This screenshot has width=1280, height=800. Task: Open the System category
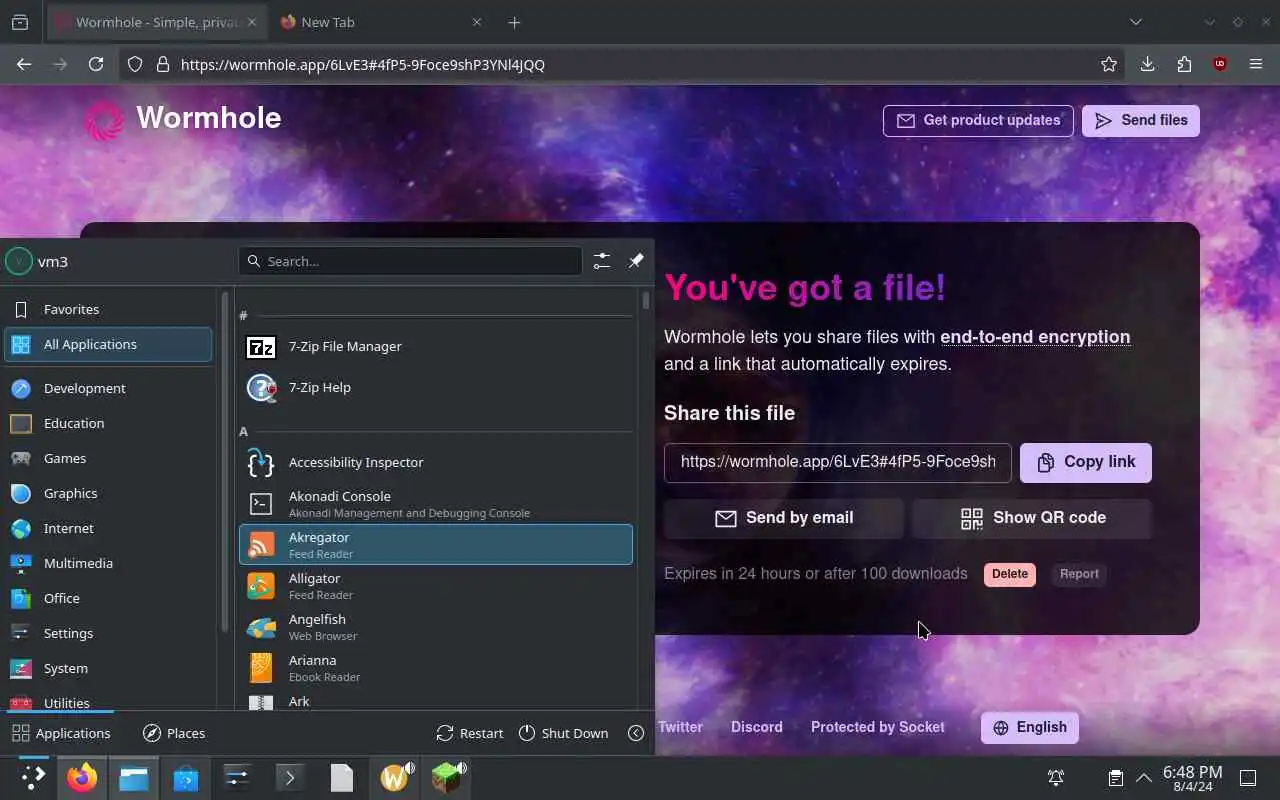click(x=108, y=668)
